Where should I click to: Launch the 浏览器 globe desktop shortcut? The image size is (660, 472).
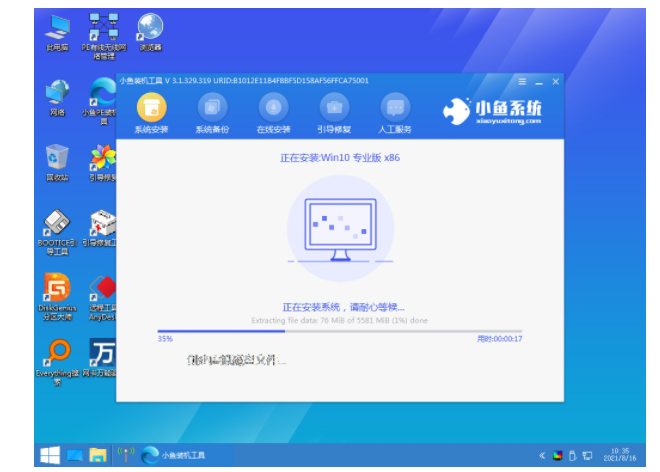pos(150,26)
